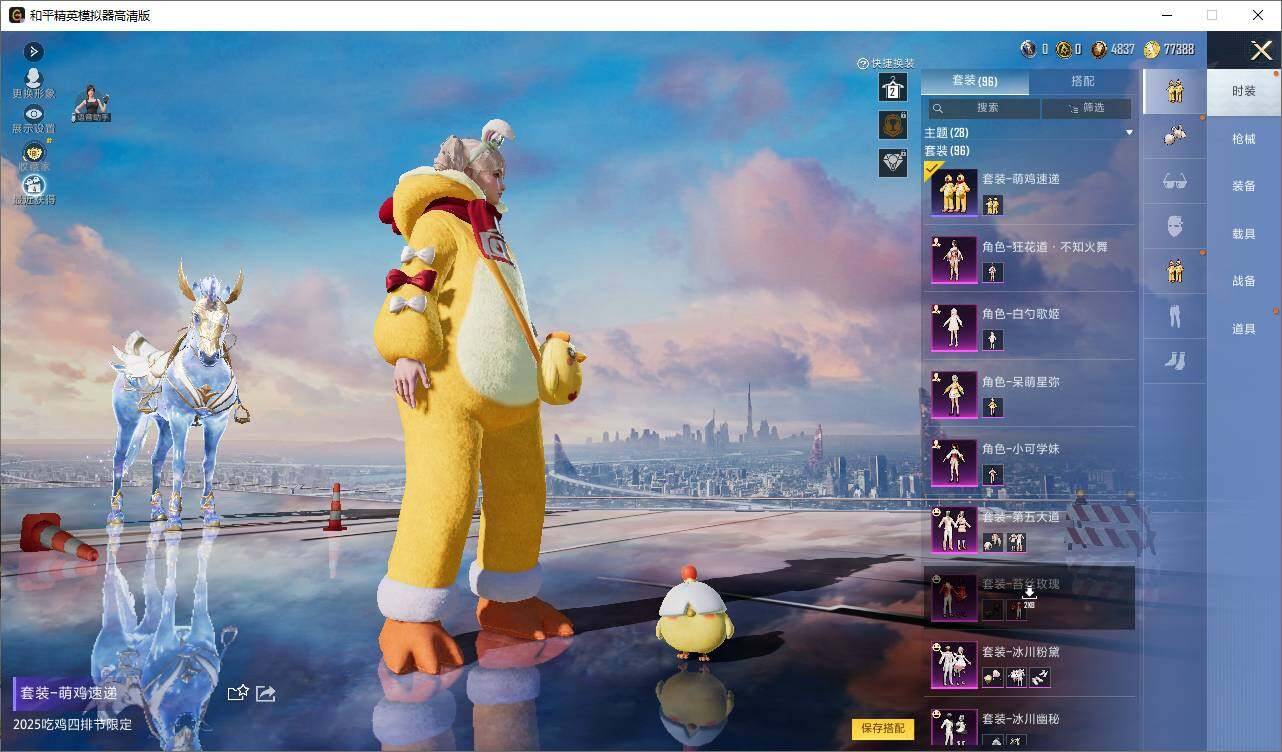Open the 语音助手 voice assistant avatar
The image size is (1282, 752).
coord(91,103)
